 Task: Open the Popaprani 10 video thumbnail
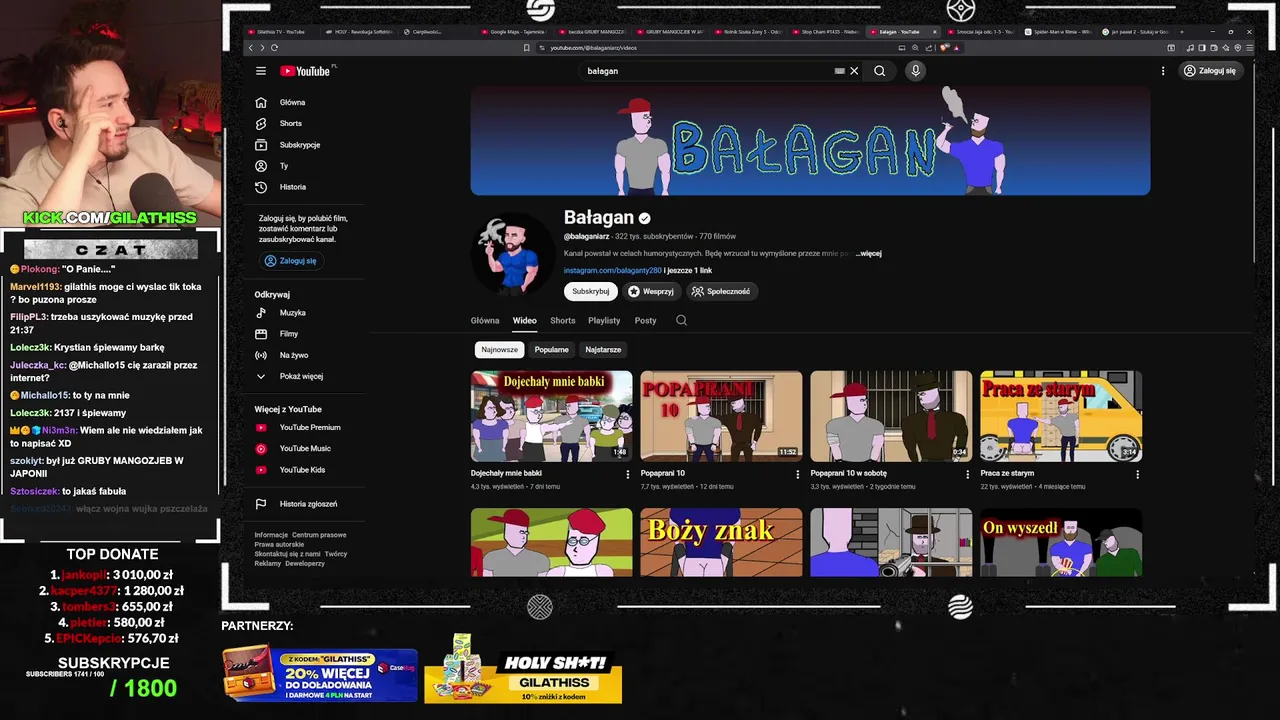[x=721, y=416]
